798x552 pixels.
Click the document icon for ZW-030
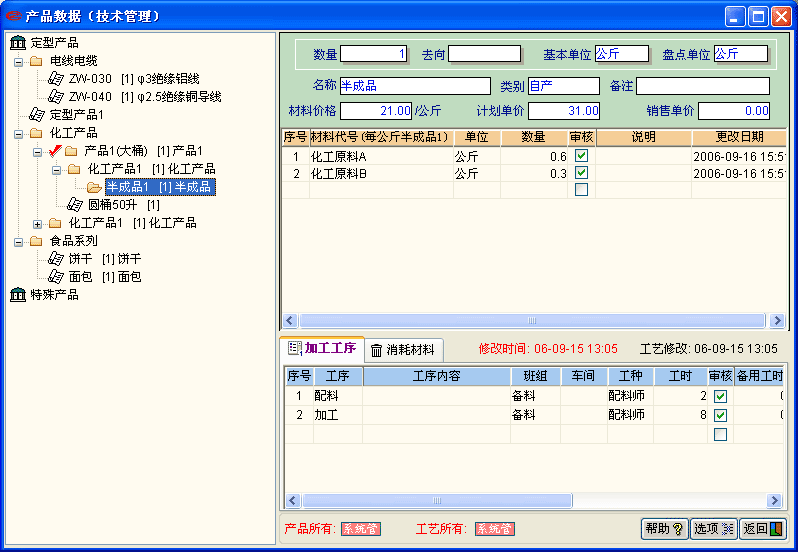pyautogui.click(x=55, y=78)
